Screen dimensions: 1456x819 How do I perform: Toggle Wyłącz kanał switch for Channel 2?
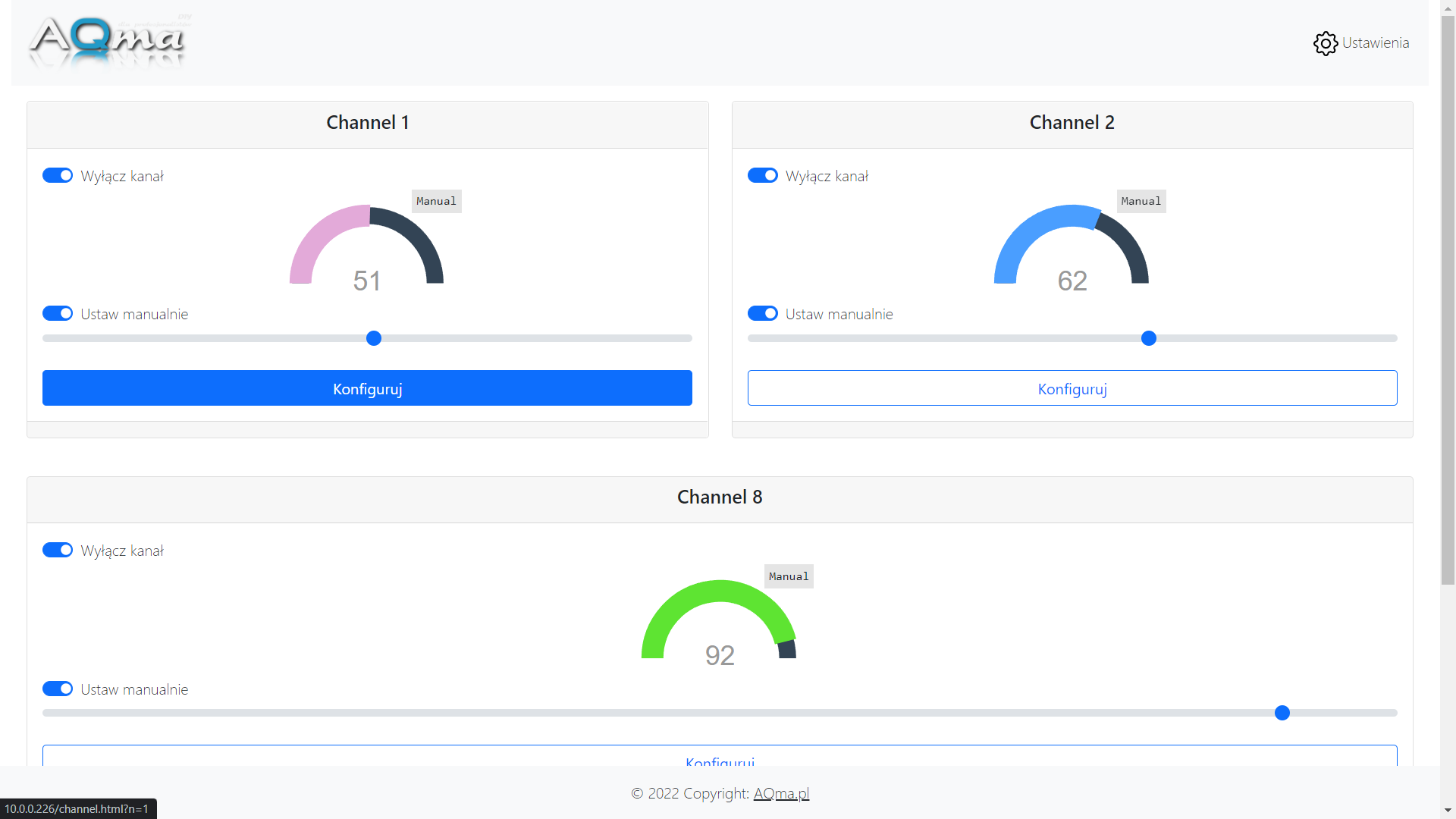[762, 176]
